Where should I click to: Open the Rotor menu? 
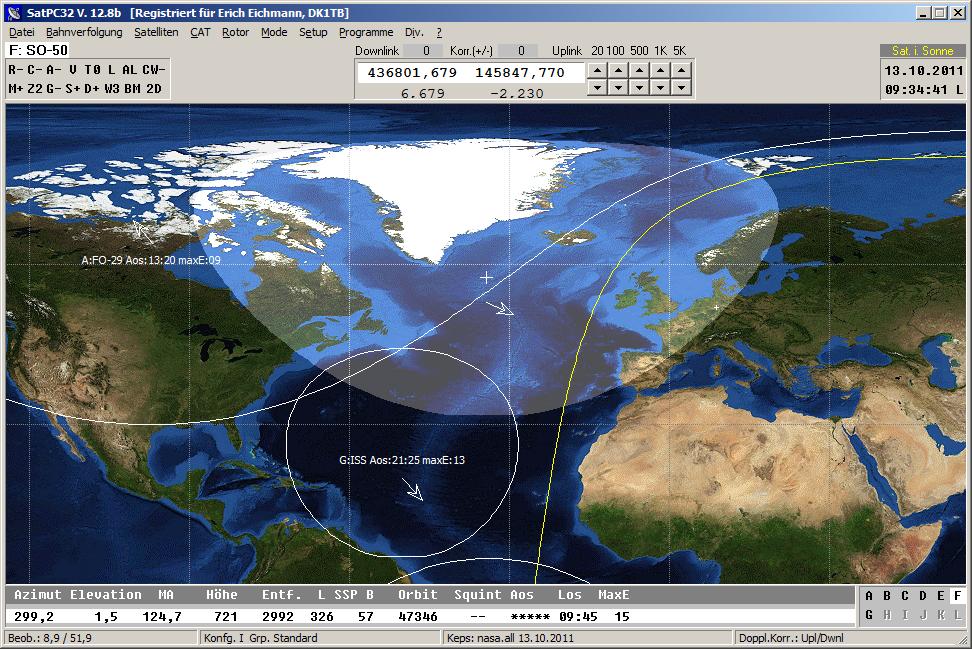click(x=235, y=32)
